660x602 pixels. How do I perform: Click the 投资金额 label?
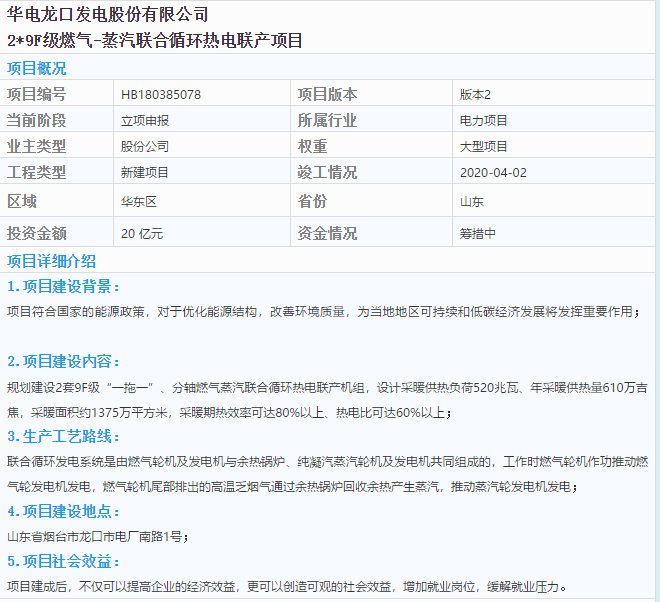(37, 233)
